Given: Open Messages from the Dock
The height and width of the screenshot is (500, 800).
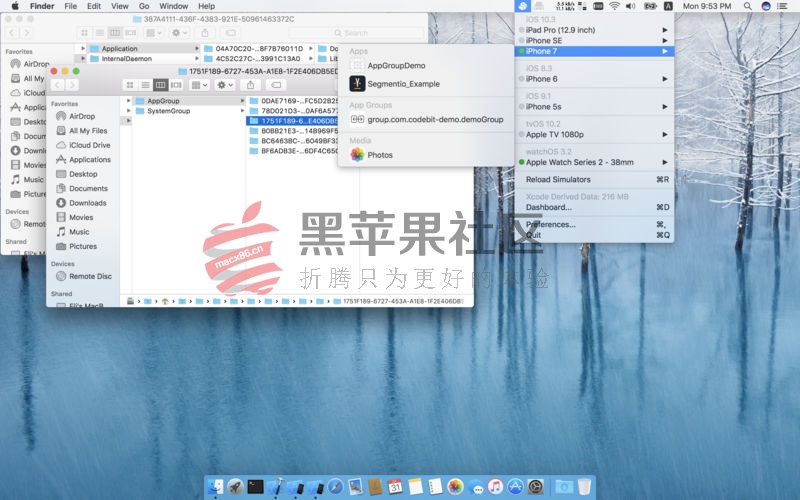Looking at the screenshot, I should tap(476, 487).
